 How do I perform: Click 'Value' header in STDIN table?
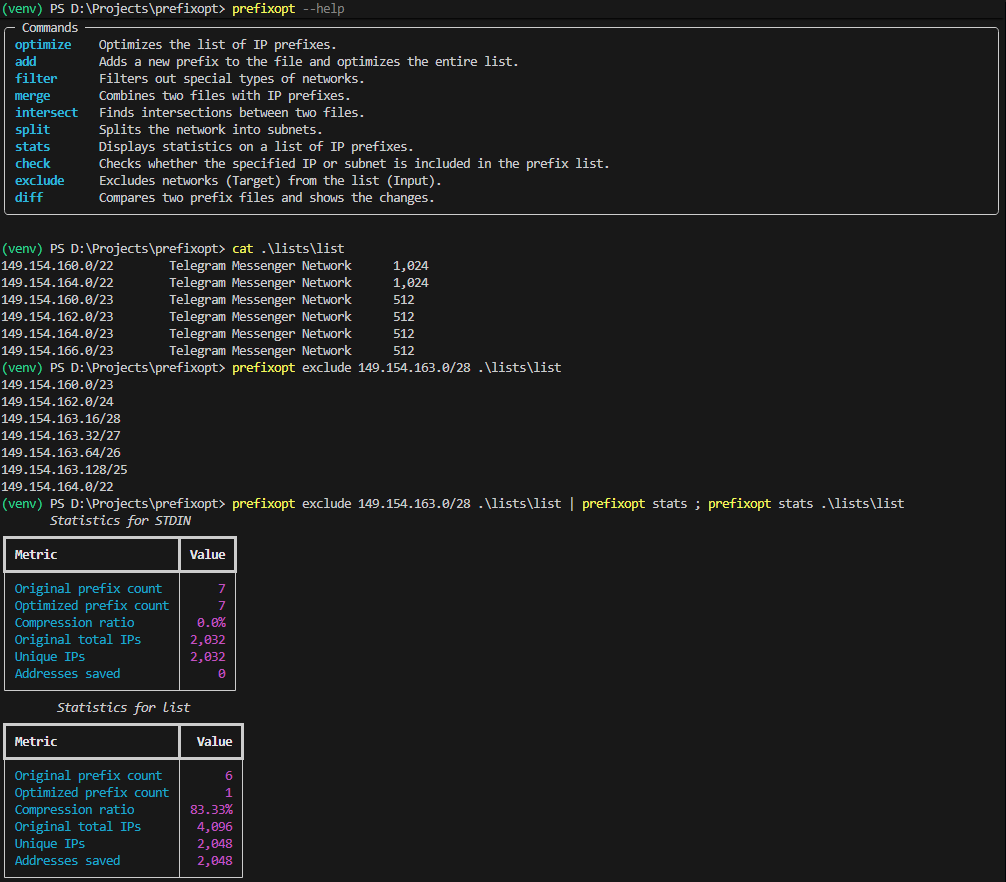(x=207, y=555)
